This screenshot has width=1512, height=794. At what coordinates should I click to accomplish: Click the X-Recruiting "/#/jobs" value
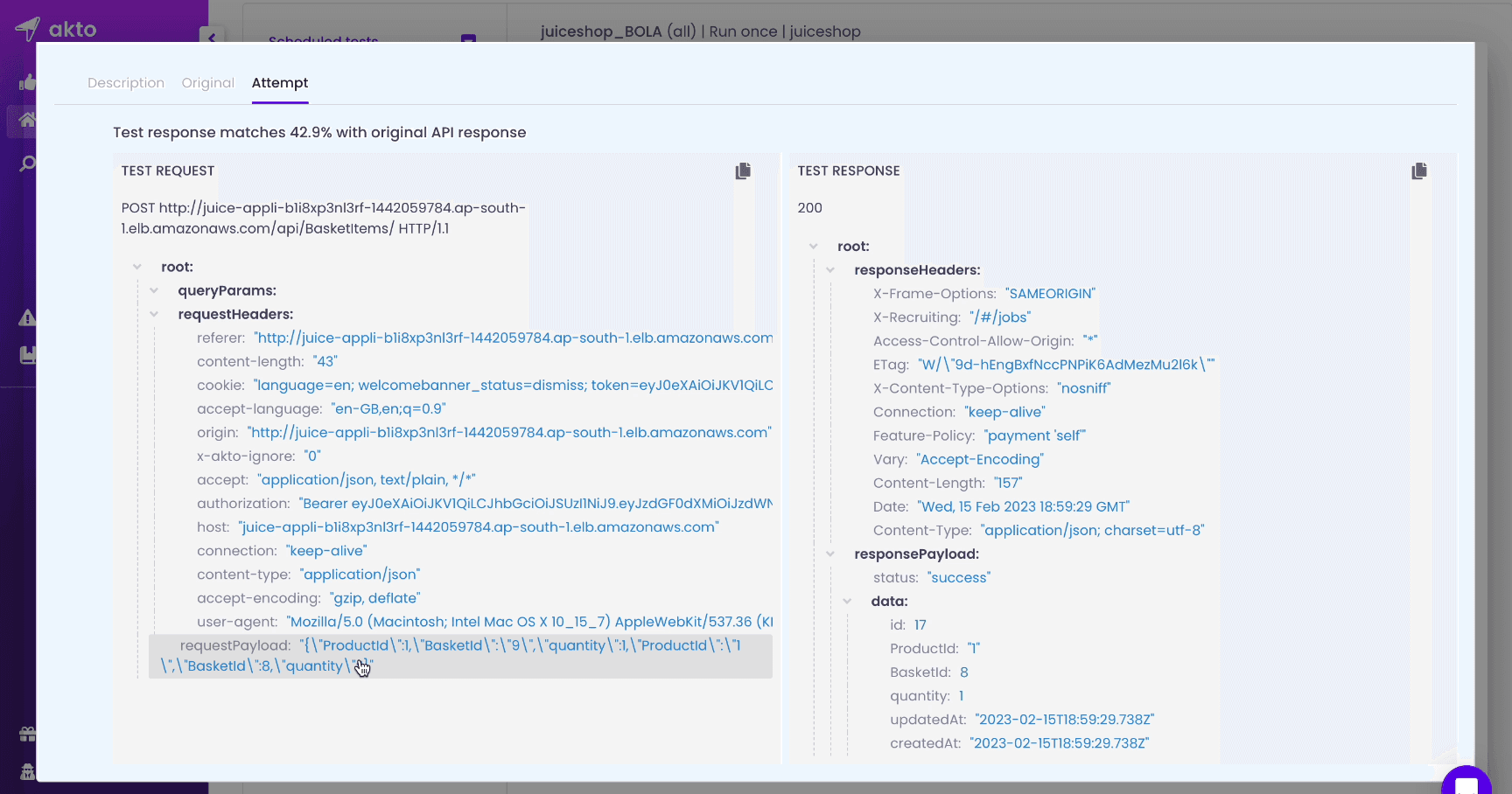click(1000, 317)
